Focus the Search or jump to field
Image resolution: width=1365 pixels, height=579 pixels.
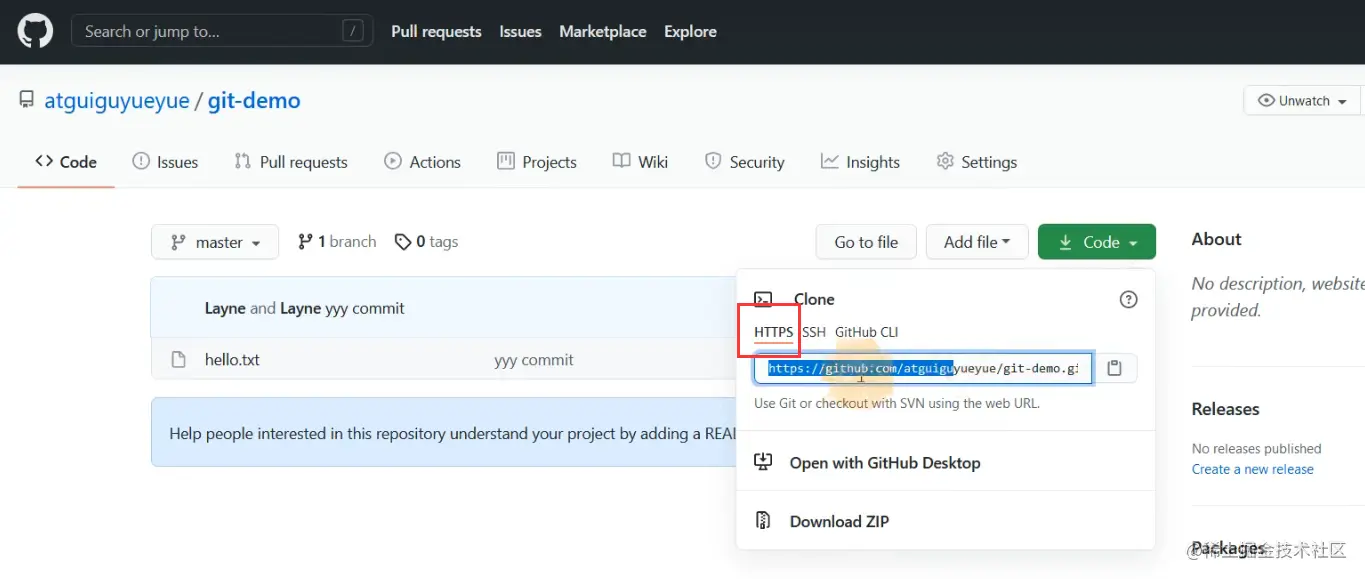click(x=222, y=31)
